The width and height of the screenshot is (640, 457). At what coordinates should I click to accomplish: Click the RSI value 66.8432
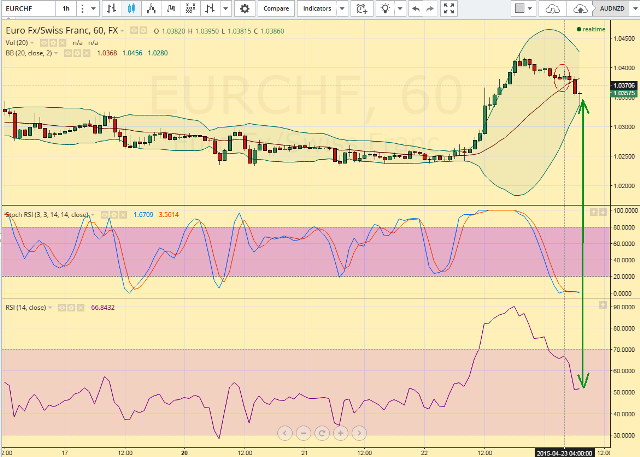(102, 308)
